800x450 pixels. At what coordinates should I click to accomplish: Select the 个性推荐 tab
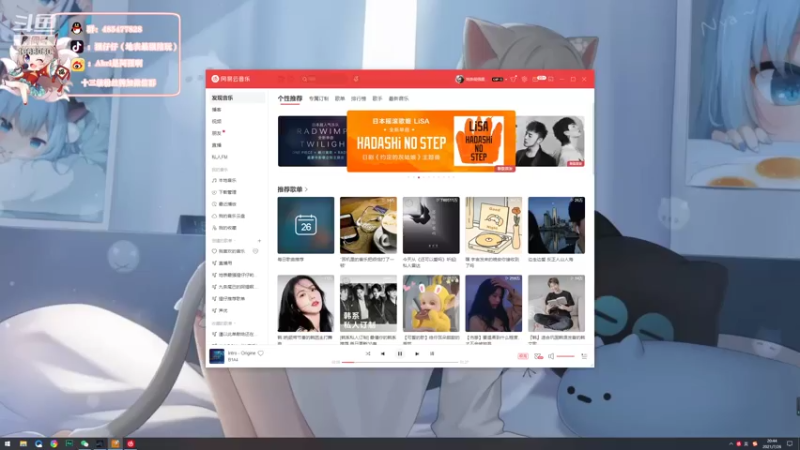click(290, 98)
